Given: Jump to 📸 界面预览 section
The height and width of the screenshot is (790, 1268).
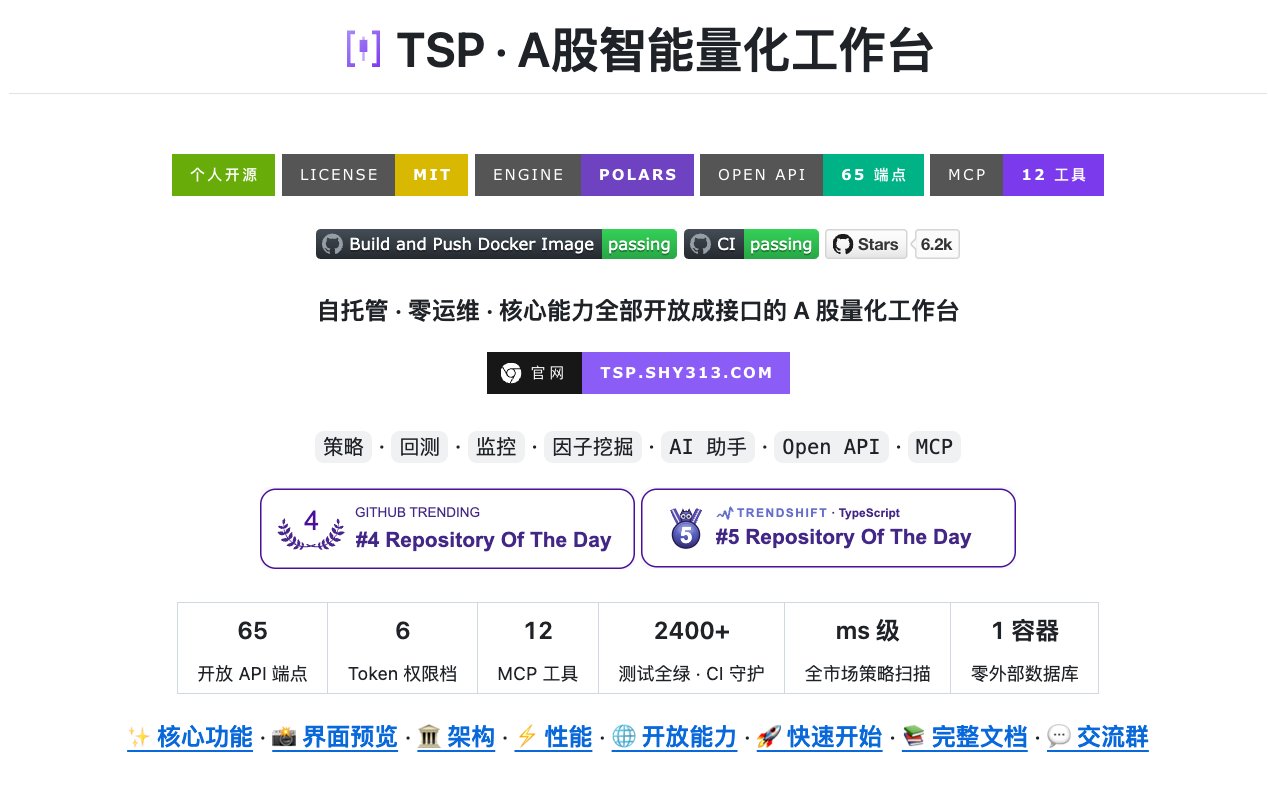Looking at the screenshot, I should pyautogui.click(x=334, y=738).
